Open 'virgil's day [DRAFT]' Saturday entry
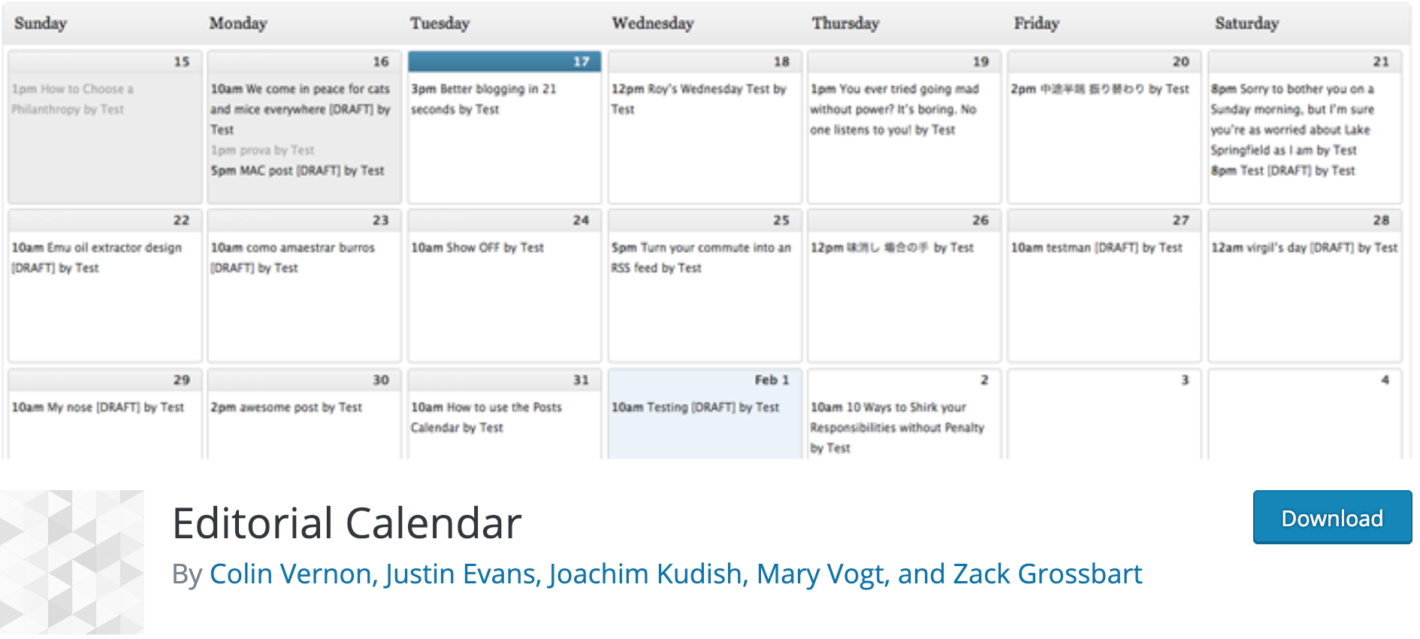Screen dimensions: 1420x639 pyautogui.click(x=1303, y=248)
